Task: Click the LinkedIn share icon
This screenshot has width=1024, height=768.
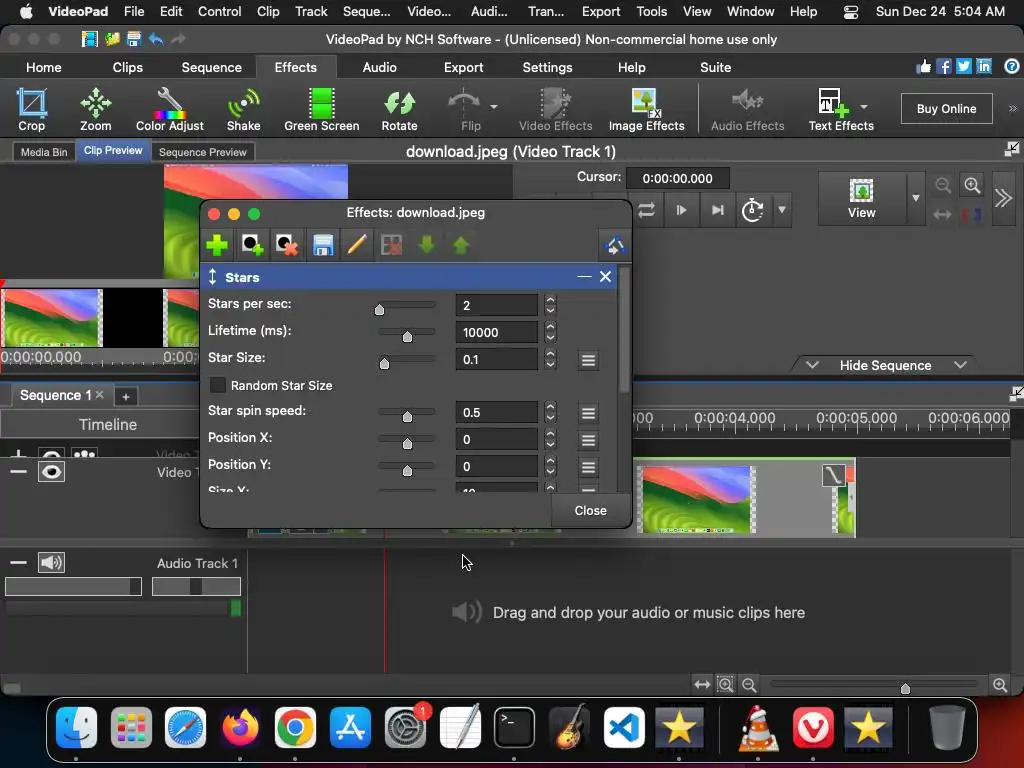Action: click(984, 67)
